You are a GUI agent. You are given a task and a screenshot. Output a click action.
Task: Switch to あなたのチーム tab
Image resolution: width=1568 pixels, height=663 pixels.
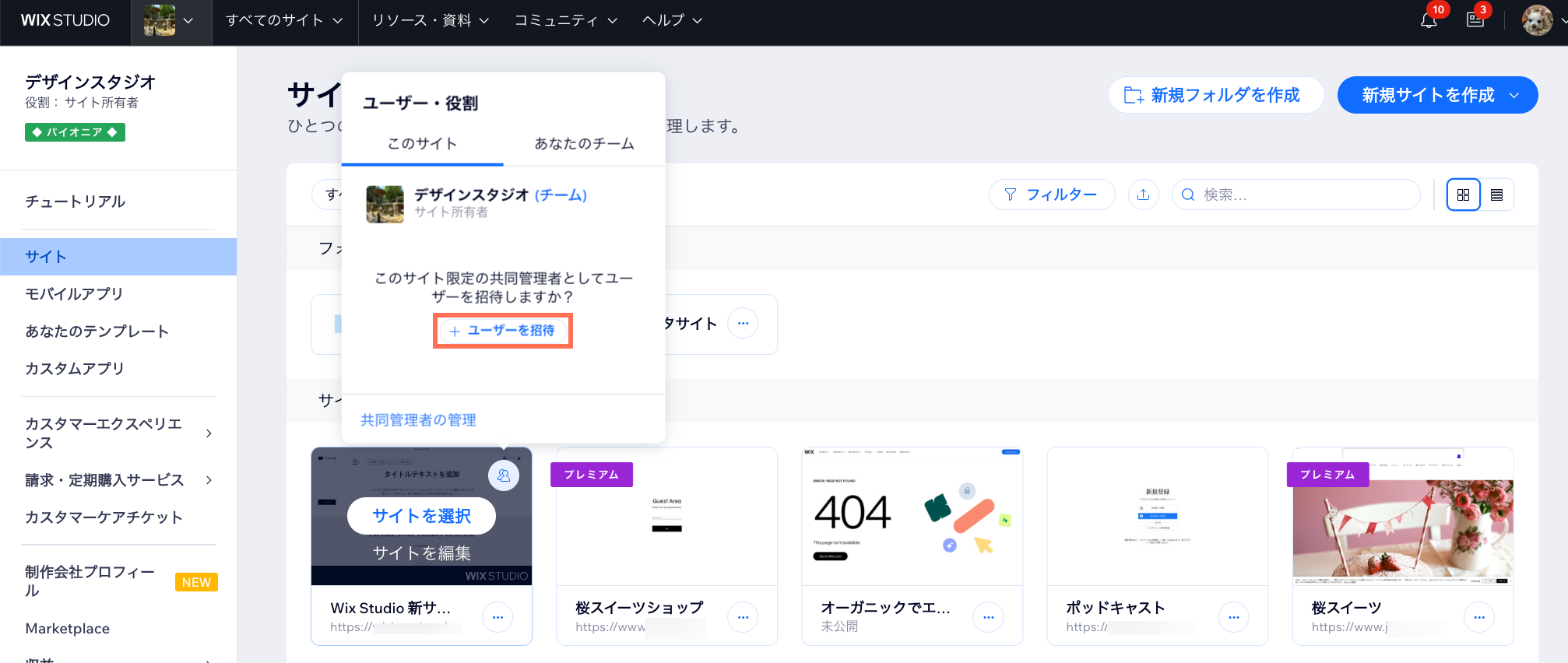tap(584, 144)
